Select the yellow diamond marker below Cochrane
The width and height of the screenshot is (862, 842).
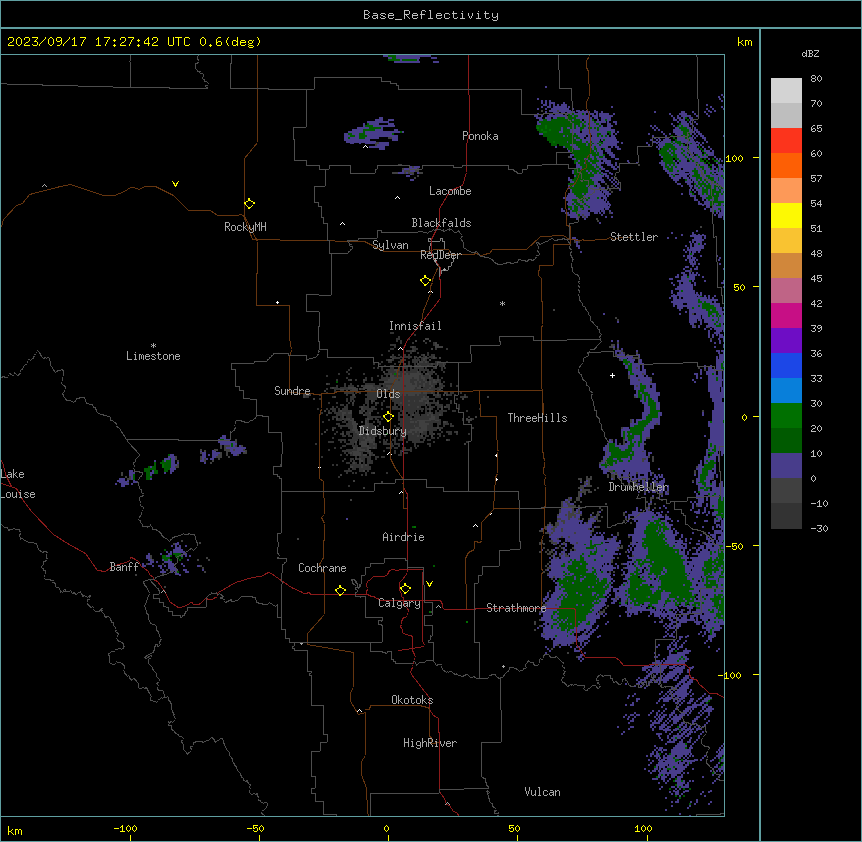(x=340, y=590)
